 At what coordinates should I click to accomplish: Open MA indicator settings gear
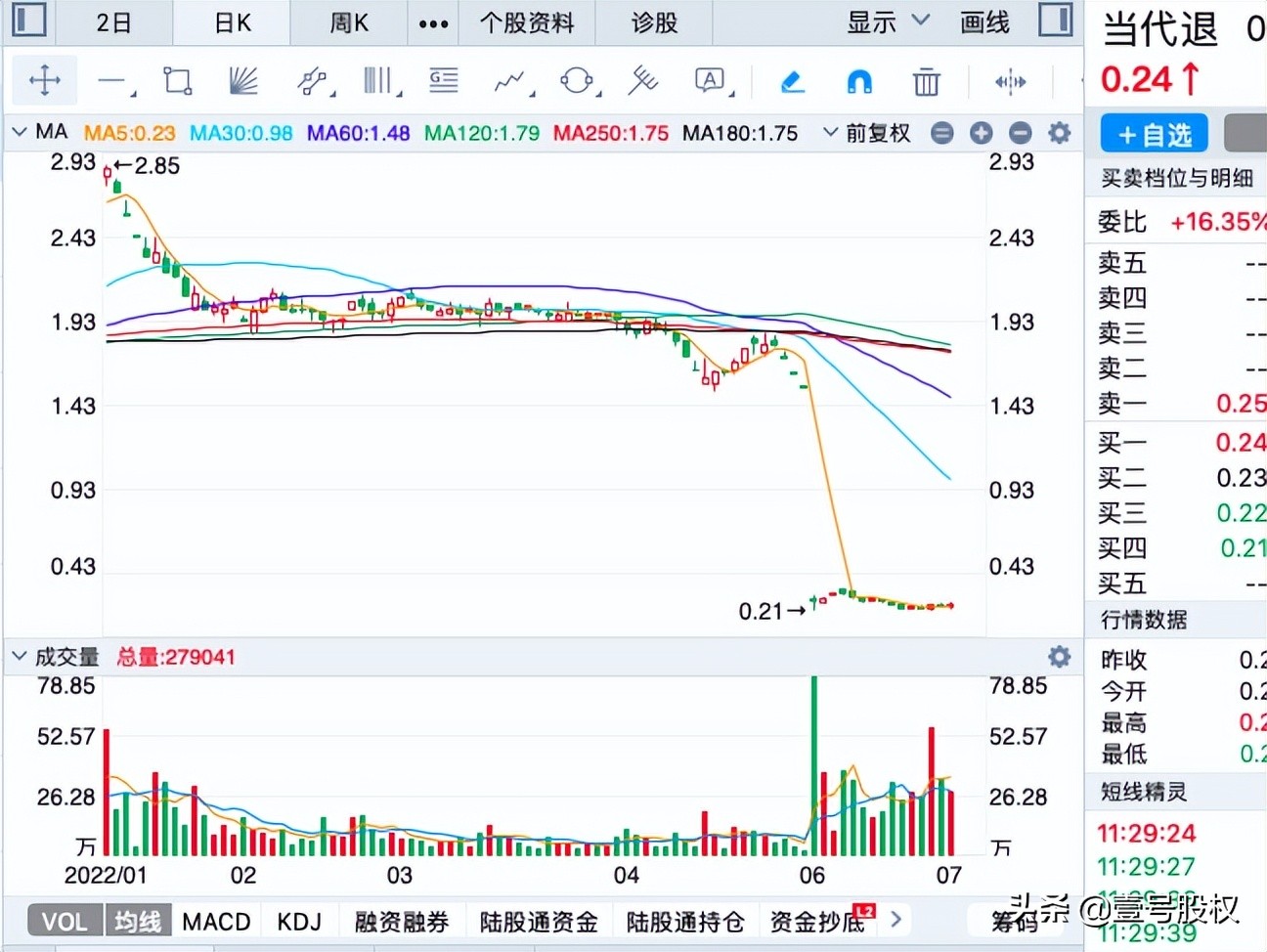(1059, 133)
